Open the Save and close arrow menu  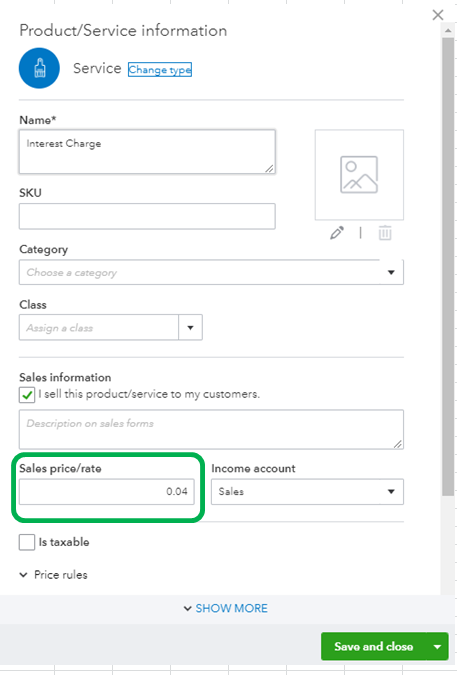coord(438,647)
